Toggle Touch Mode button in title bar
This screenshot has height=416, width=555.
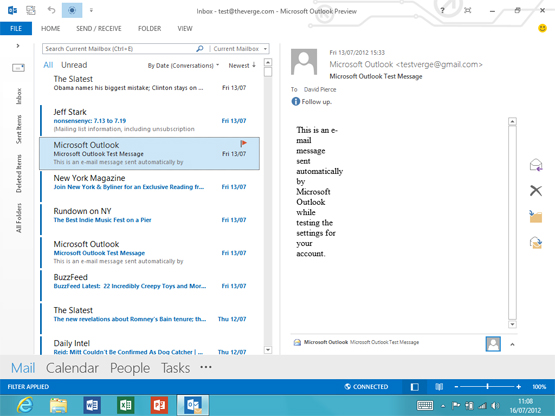point(72,10)
